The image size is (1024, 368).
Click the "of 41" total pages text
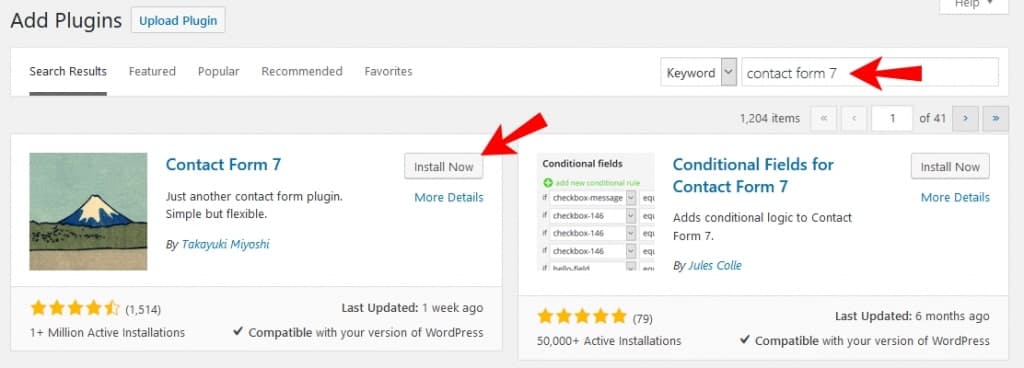point(933,119)
